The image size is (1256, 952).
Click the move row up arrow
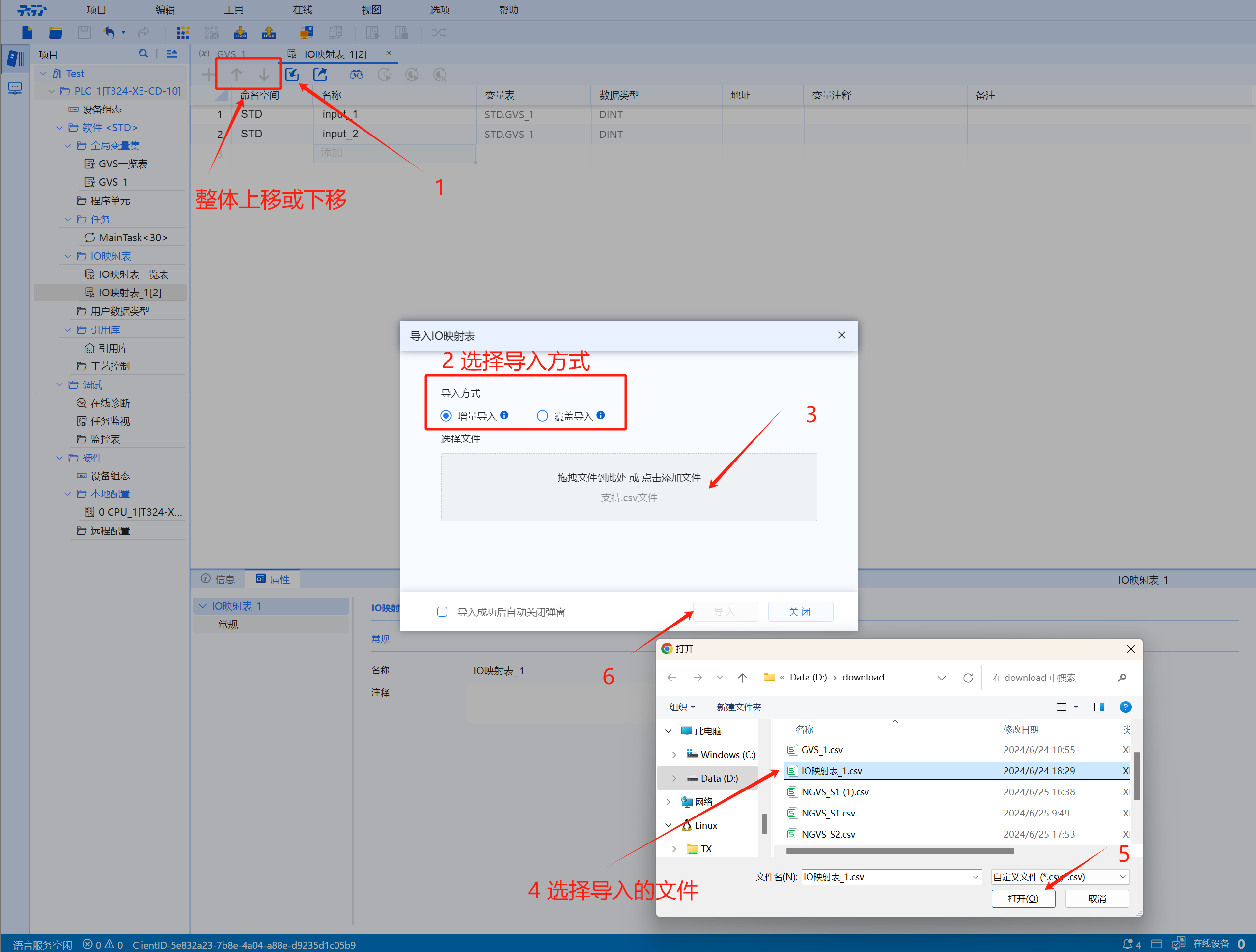point(236,74)
